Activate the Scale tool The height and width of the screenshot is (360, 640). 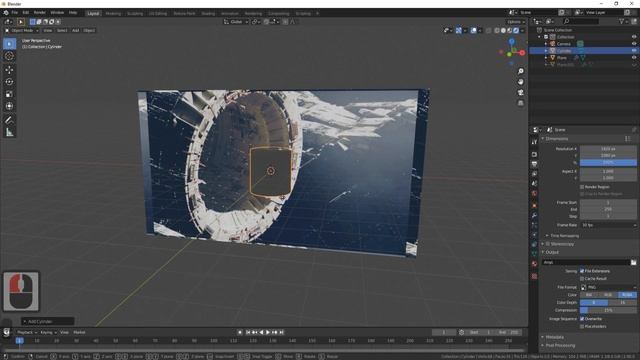pos(9,94)
